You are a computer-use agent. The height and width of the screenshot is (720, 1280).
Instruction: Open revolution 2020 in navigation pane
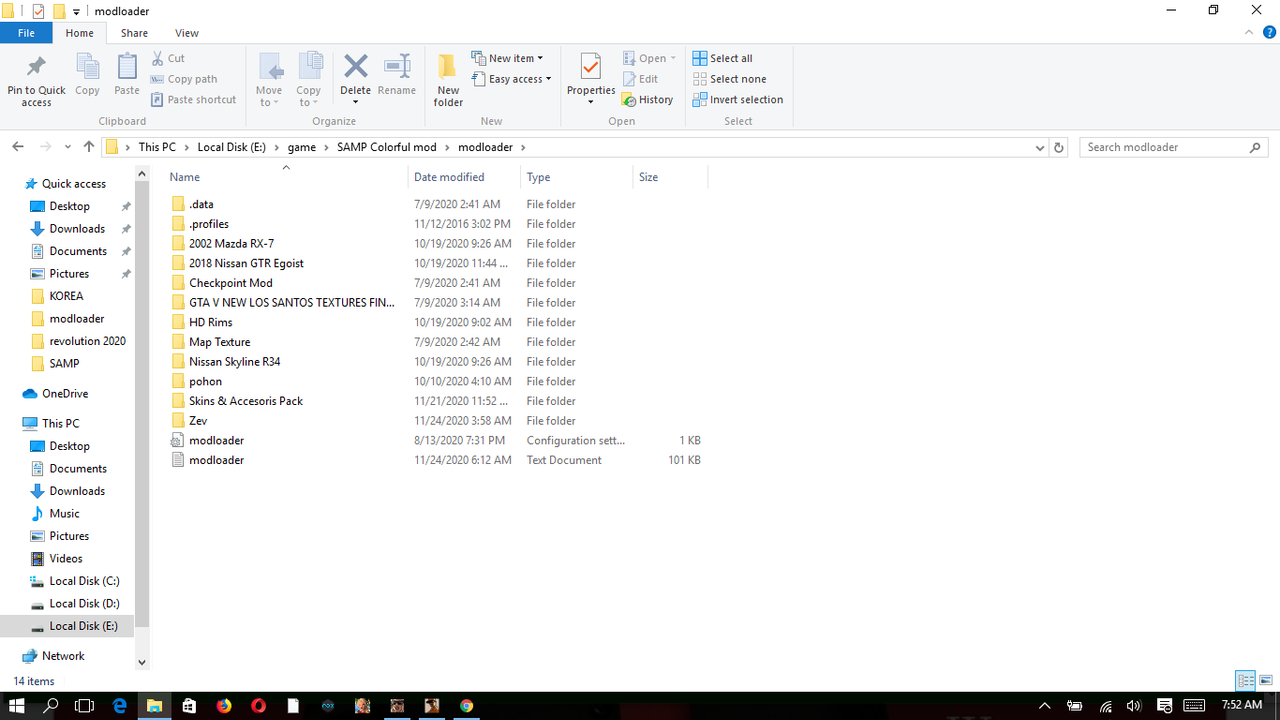(87, 341)
